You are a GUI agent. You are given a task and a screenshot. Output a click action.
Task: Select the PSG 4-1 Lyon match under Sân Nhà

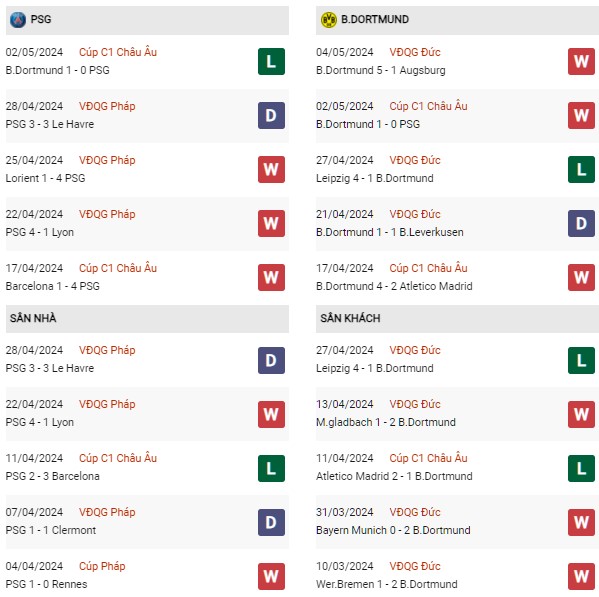[x=147, y=414]
